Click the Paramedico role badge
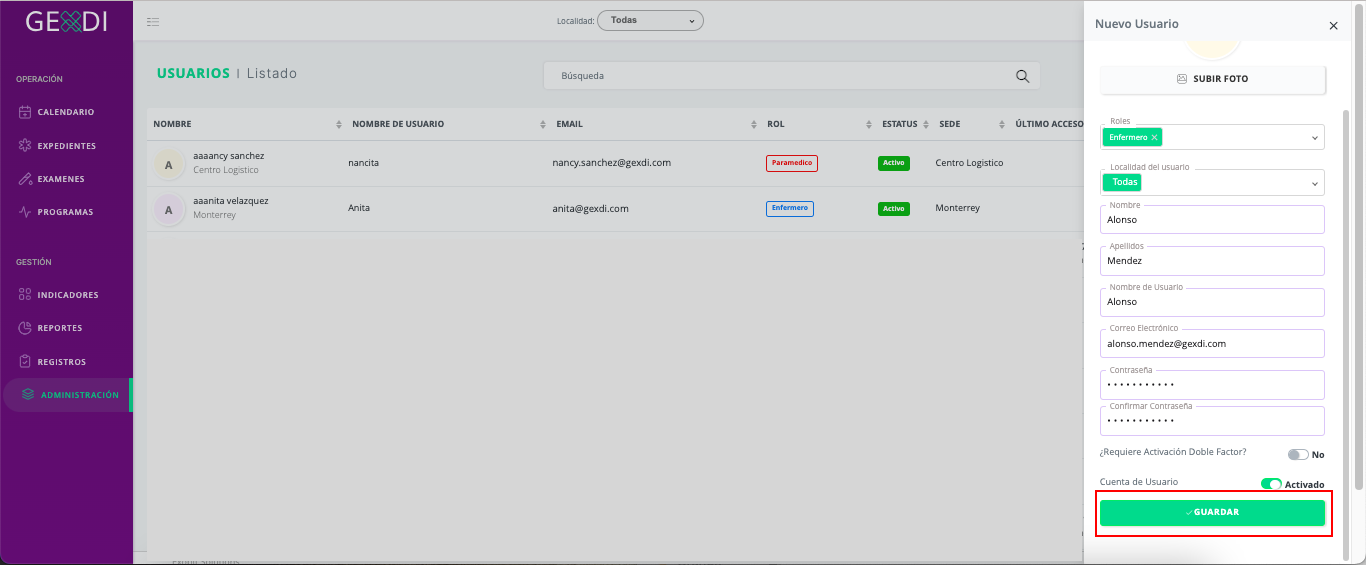Viewport: 1366px width, 565px height. (x=792, y=163)
